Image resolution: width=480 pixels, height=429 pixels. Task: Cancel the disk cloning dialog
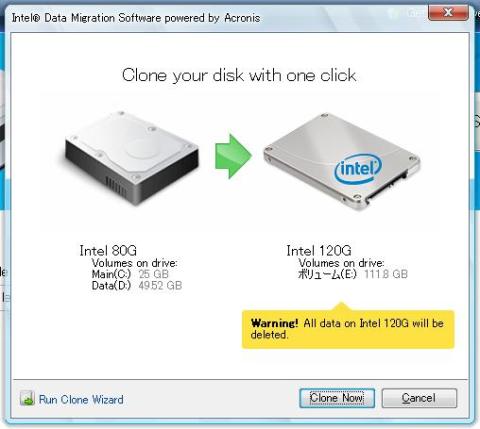419,398
